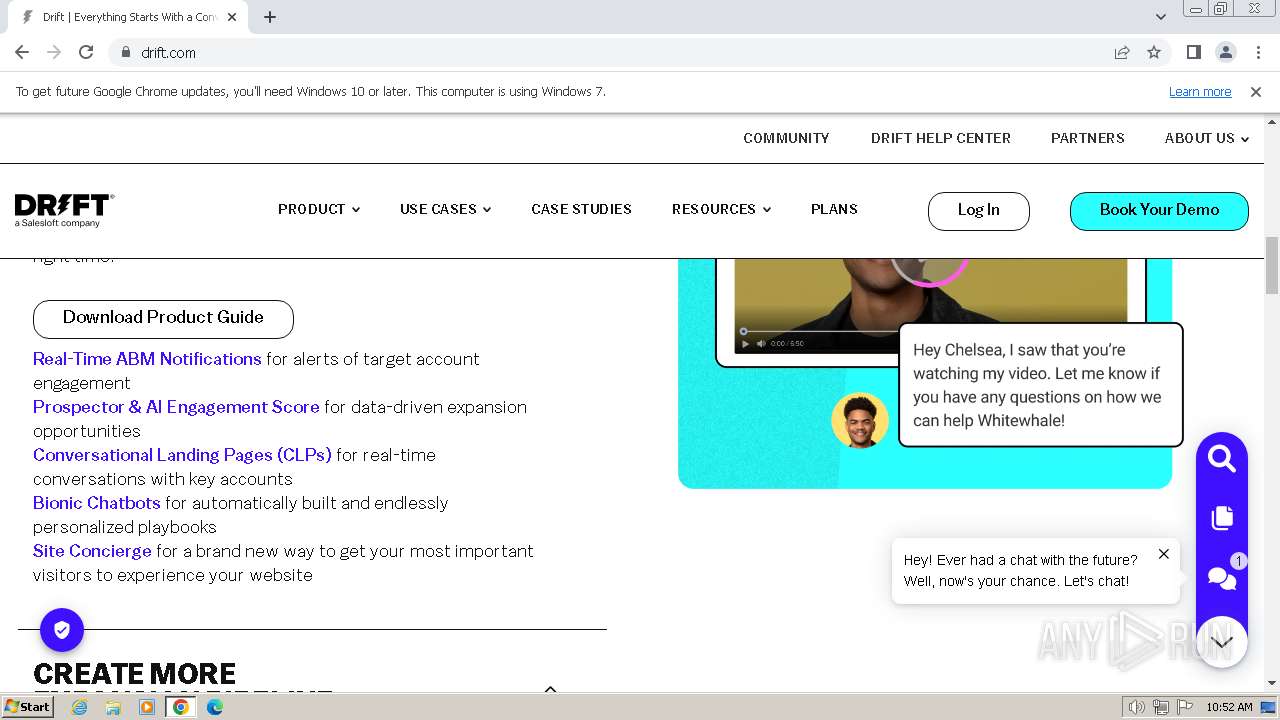Dismiss the Chrome update notification bar
Screen dimensions: 1280x720
(x=1256, y=91)
